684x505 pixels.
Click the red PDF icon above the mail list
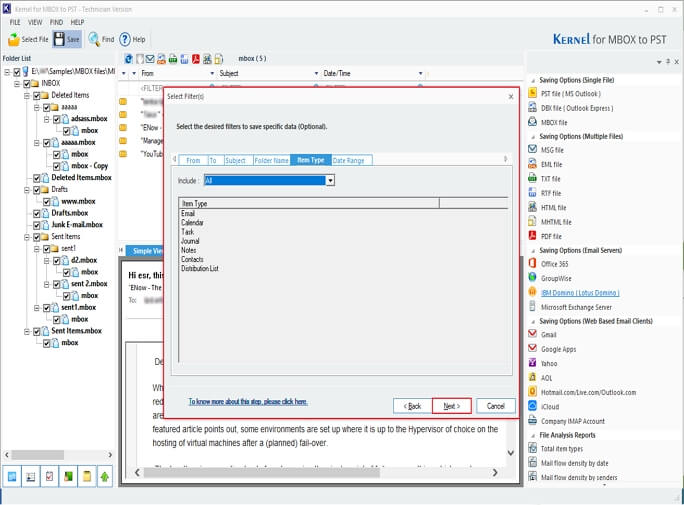(x=196, y=59)
